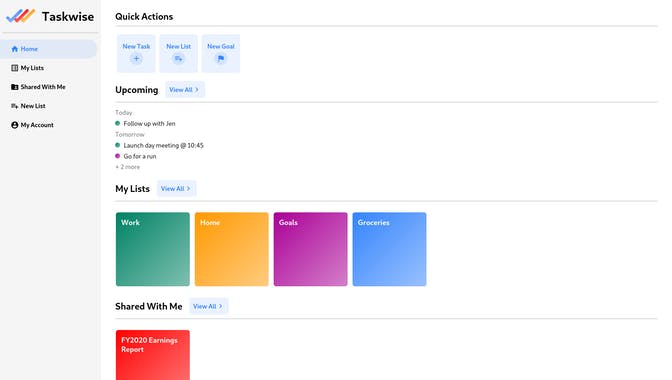The width and height of the screenshot is (672, 380).
Task: Click purple dot beside Go for a run
Action: pos(117,156)
